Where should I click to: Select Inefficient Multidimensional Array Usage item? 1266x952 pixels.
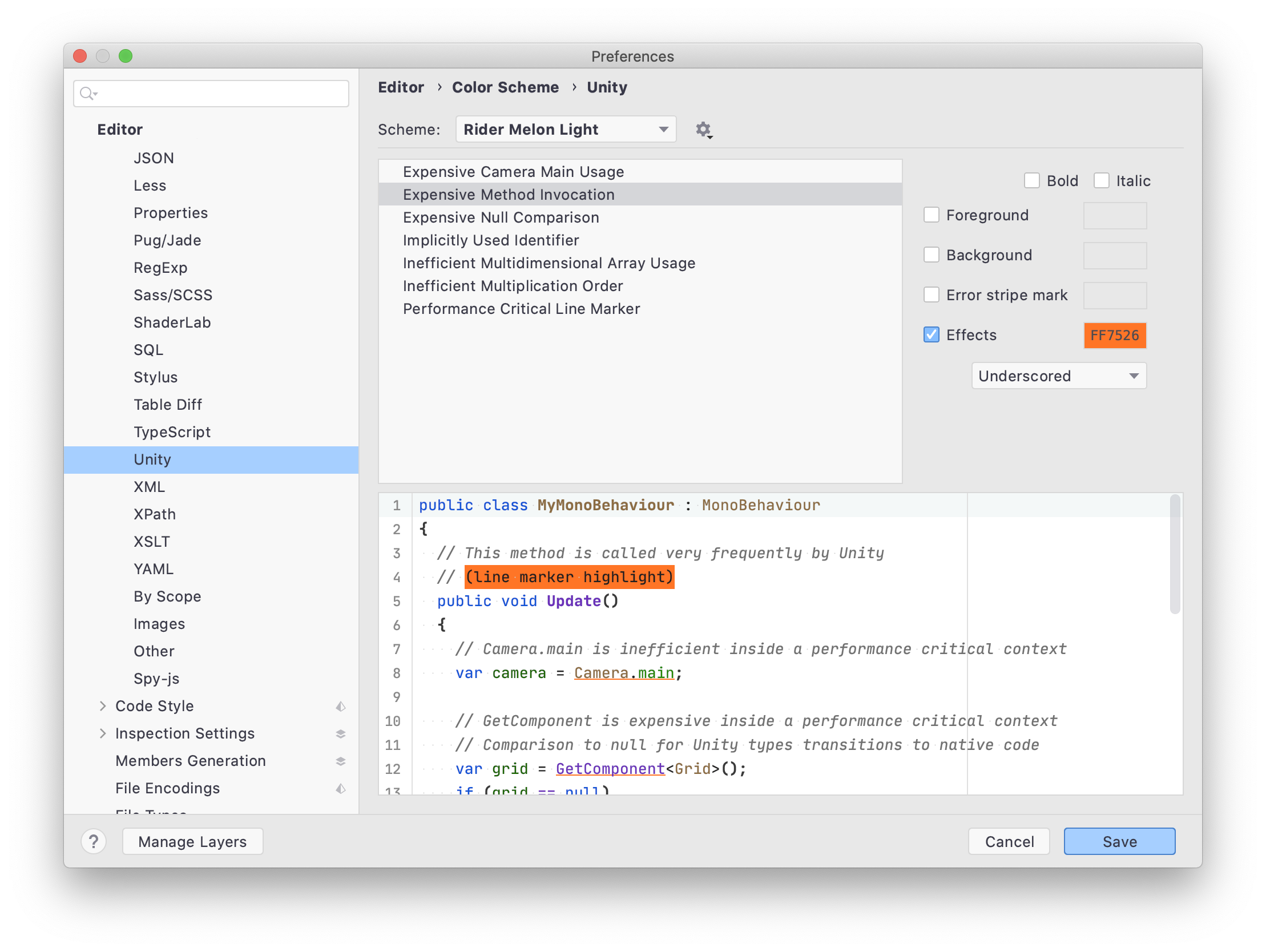click(x=640, y=263)
